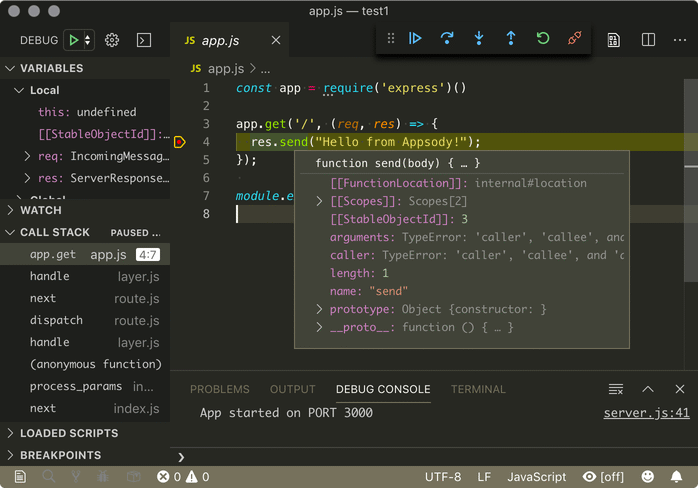This screenshot has height=488, width=698.
Task: Switch to the TERMINAL tab
Action: (x=478, y=389)
